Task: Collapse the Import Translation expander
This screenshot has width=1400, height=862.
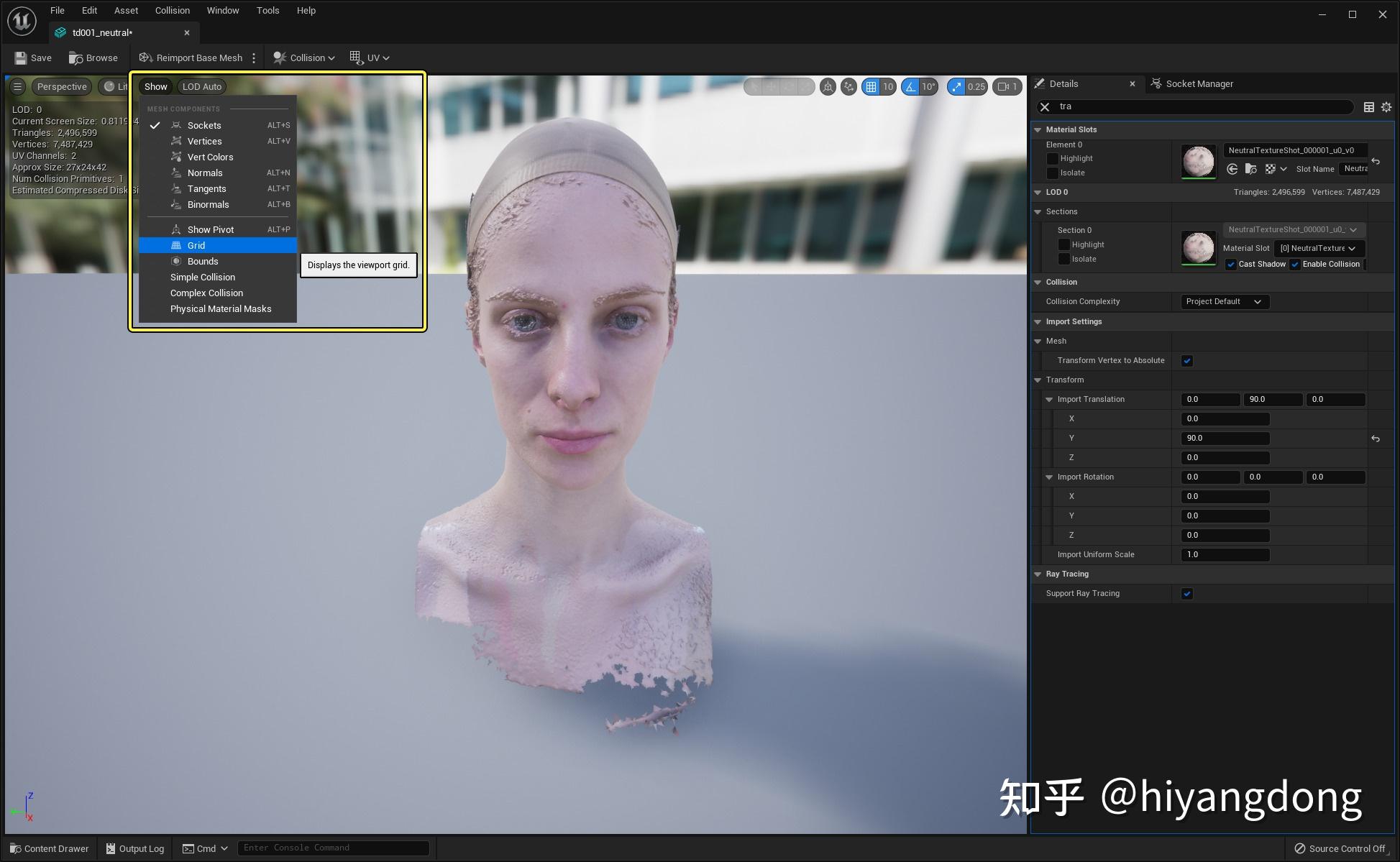Action: [x=1049, y=400]
